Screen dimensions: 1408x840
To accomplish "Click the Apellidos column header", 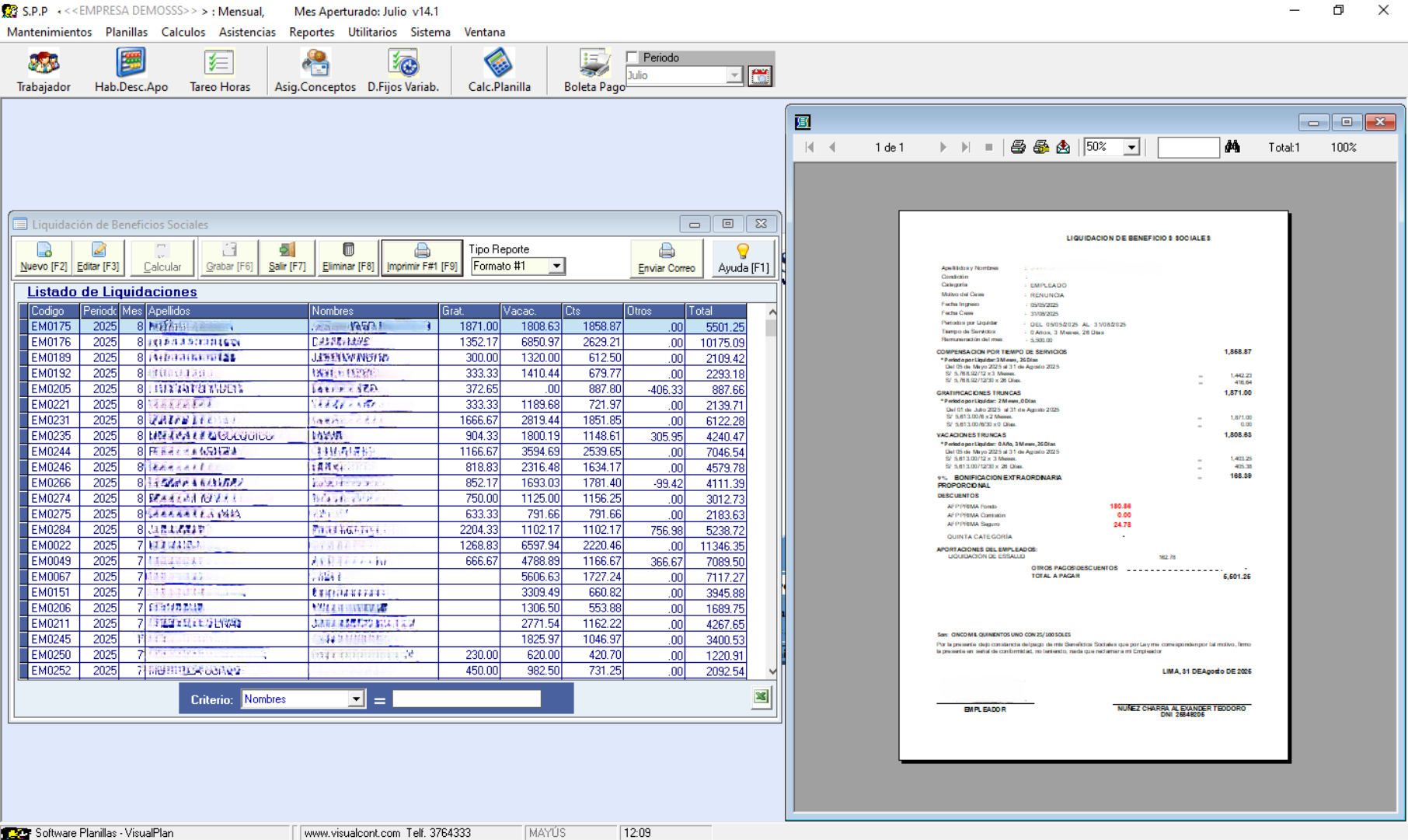I will coord(227,311).
